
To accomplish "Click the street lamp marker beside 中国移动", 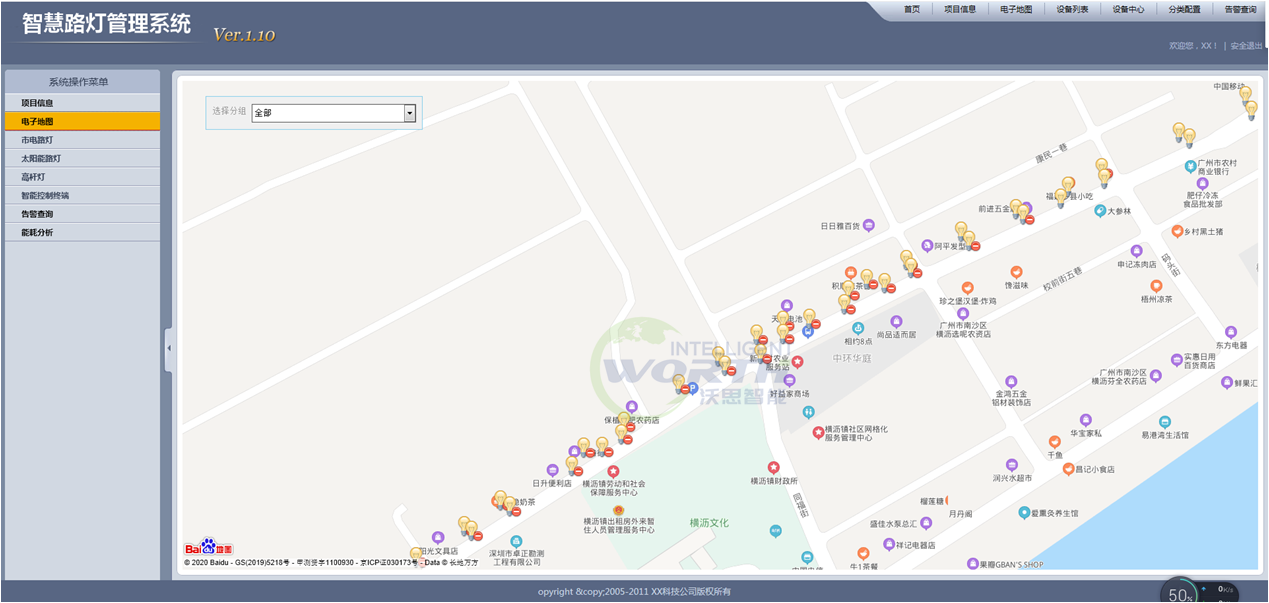I will click(1246, 97).
